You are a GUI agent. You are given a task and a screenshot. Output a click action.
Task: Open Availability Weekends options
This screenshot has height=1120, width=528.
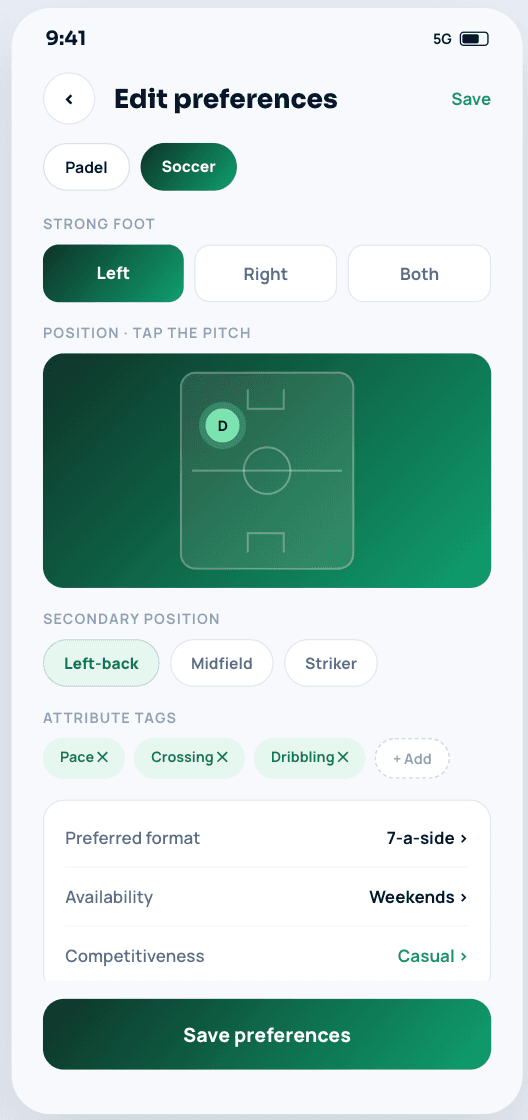tap(267, 896)
